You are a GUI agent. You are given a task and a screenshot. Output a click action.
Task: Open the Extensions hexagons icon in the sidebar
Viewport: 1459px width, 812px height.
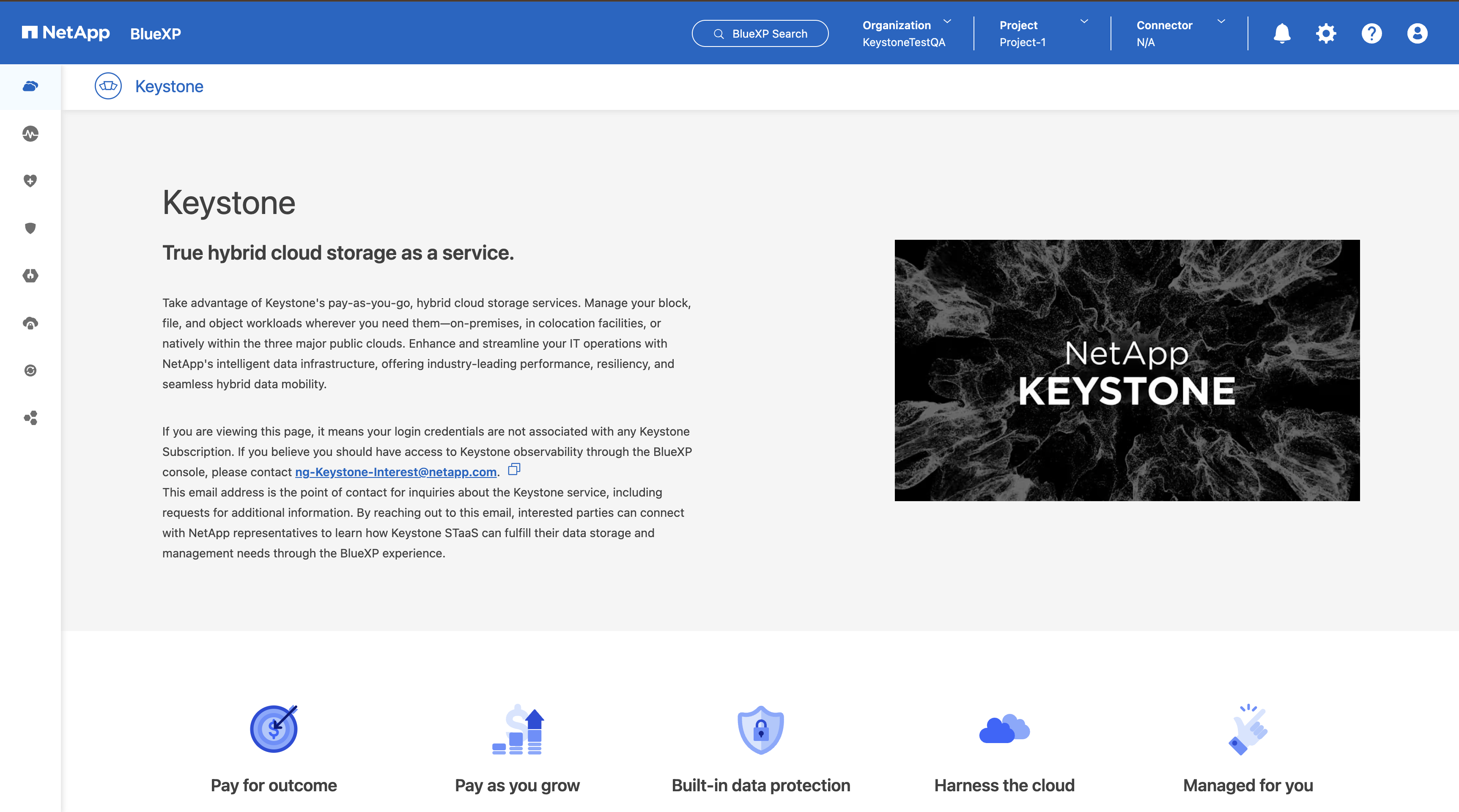(30, 418)
